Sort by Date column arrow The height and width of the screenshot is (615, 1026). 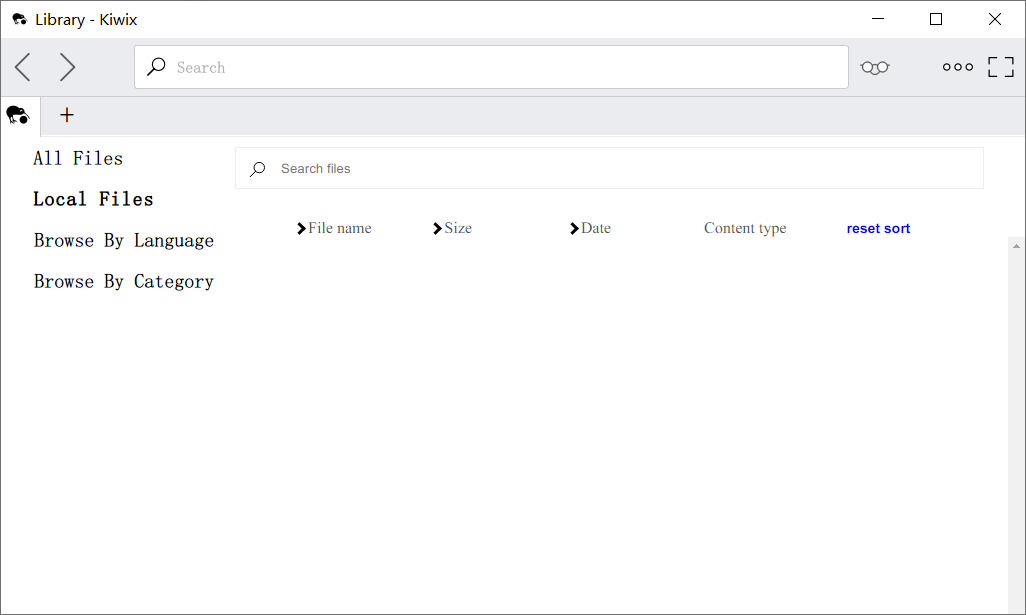(574, 229)
